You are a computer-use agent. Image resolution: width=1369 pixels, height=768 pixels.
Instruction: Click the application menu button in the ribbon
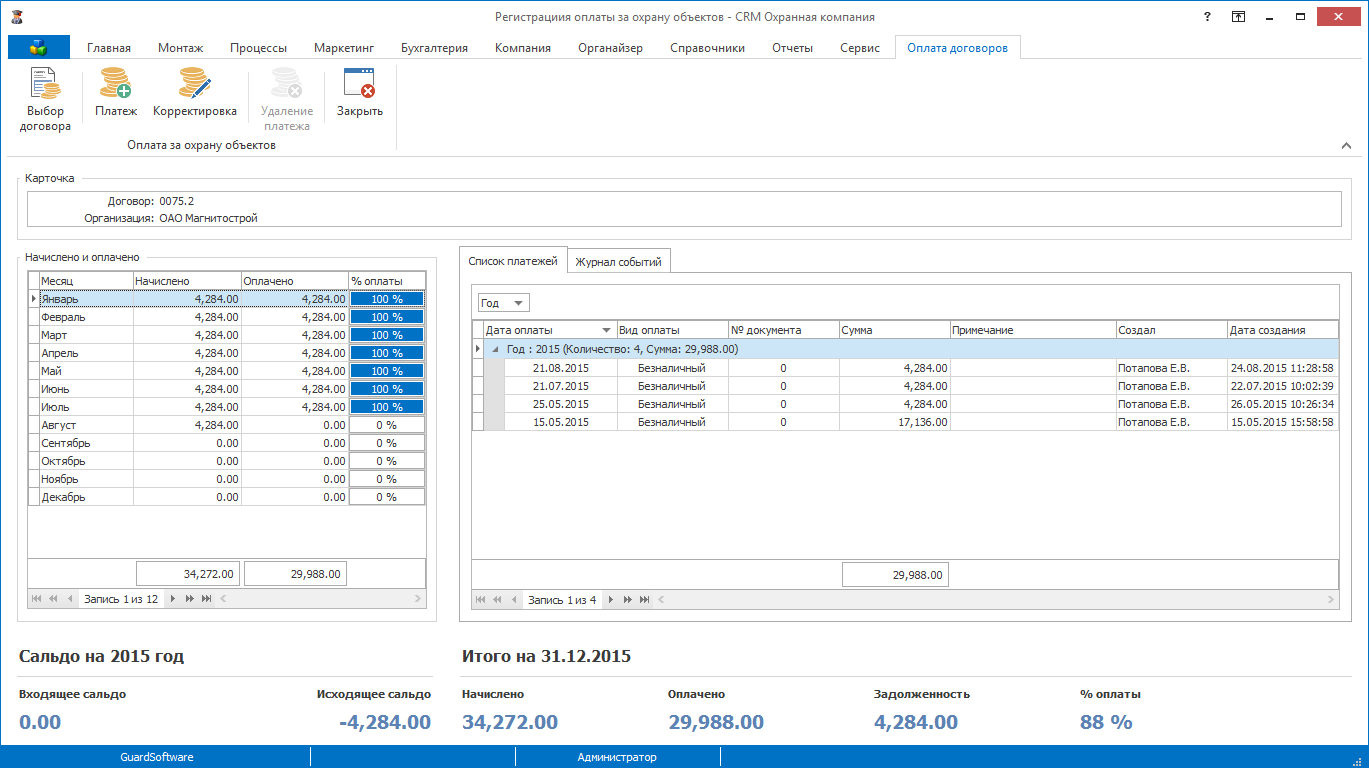tap(39, 47)
